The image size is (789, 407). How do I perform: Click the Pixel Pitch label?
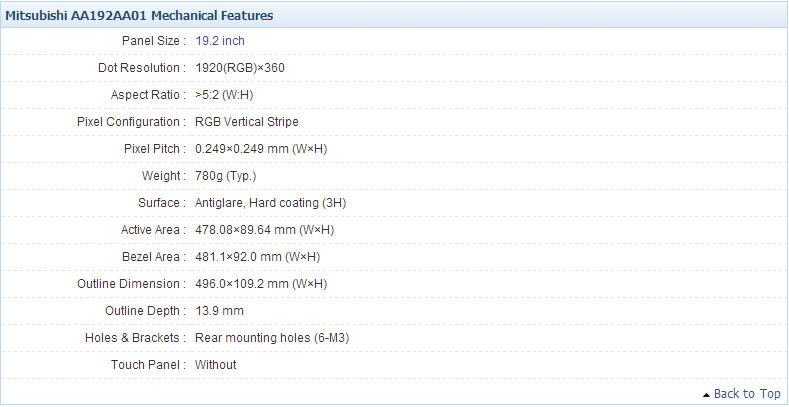(x=155, y=149)
